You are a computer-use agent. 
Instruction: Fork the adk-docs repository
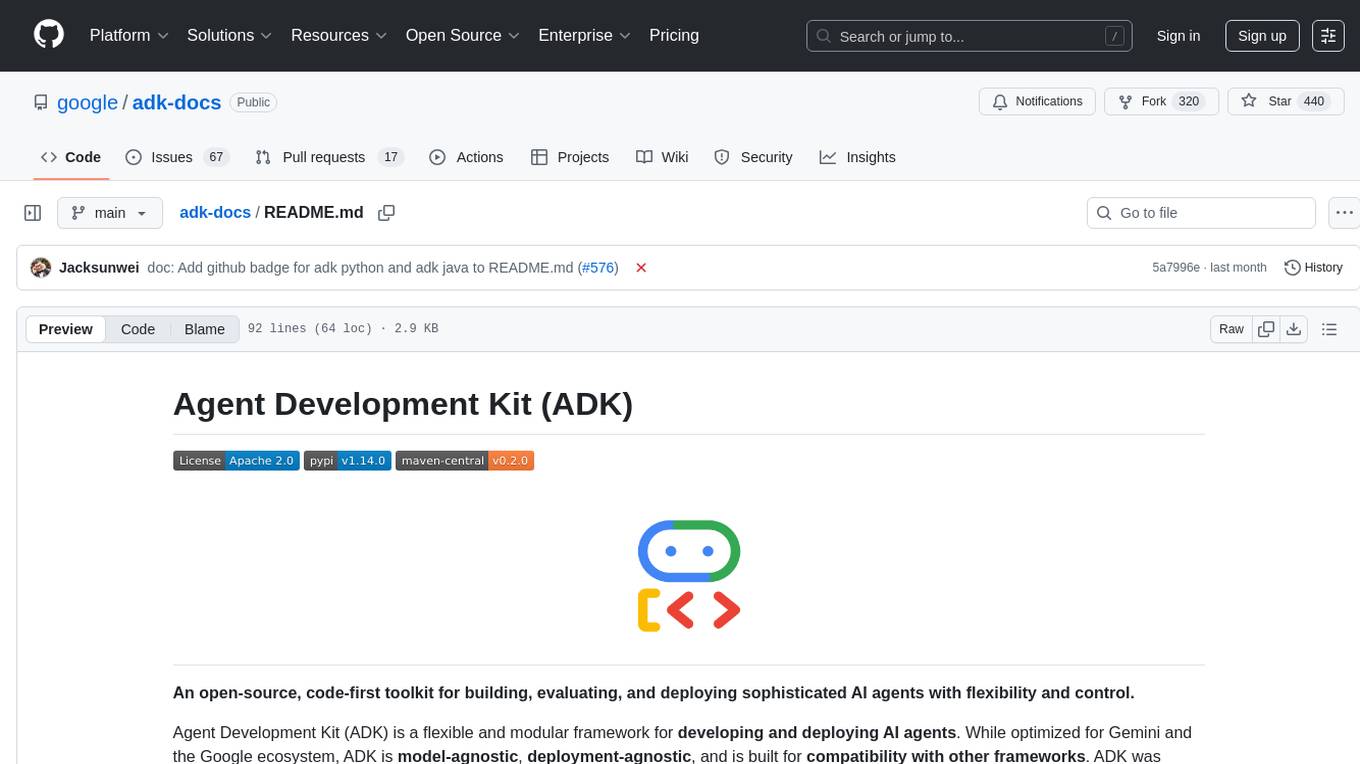click(1161, 102)
